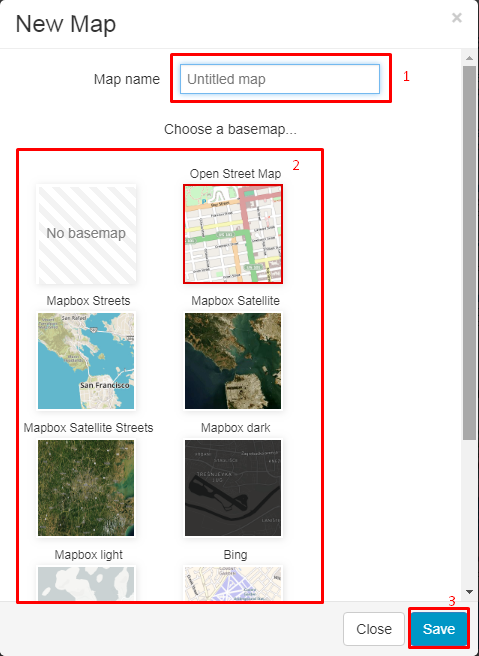The image size is (479, 656).
Task: Save the new map
Action: (438, 629)
